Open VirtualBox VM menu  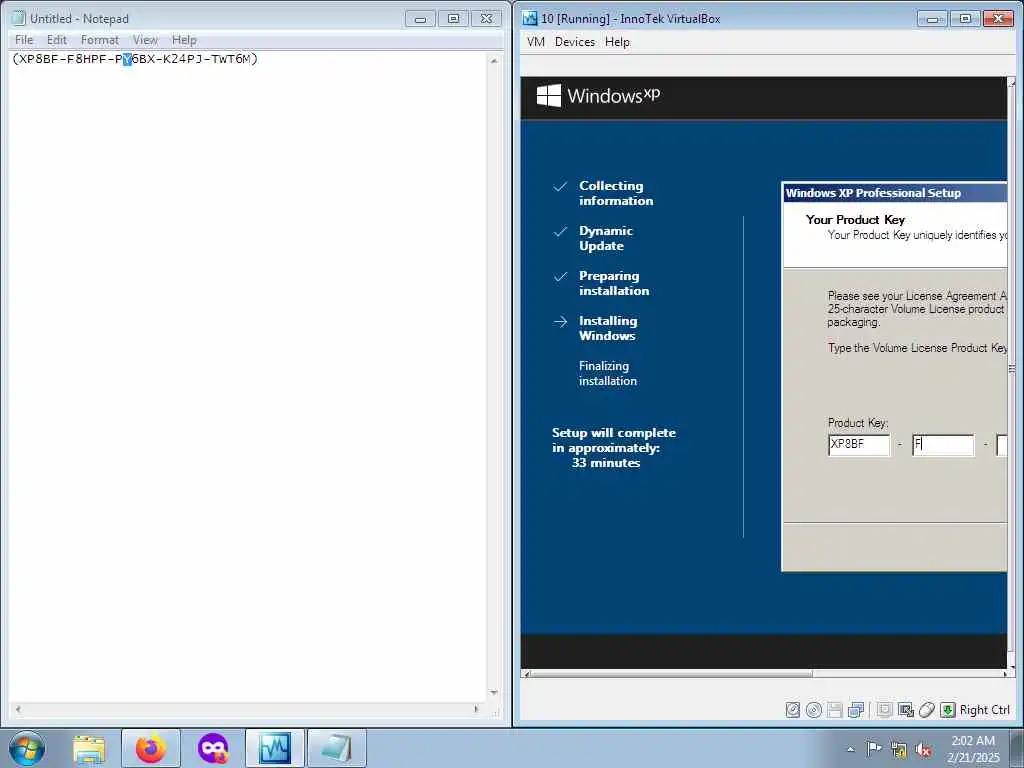pos(536,42)
